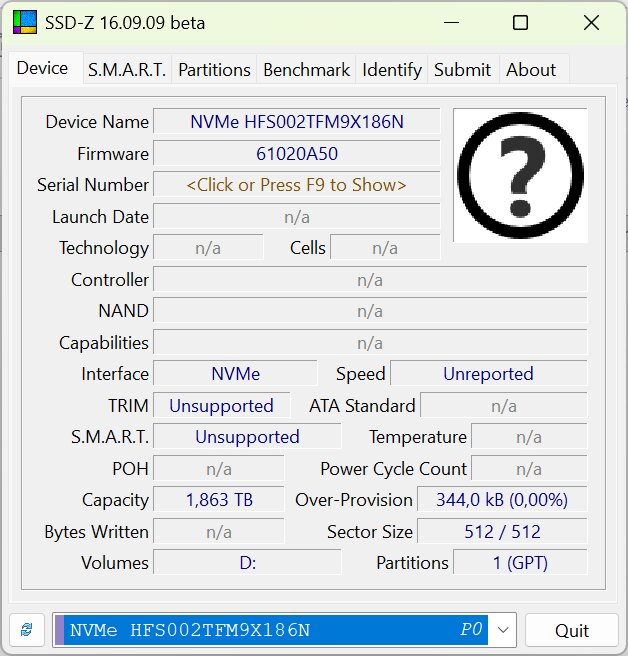Click the SSD-Z app icon in title bar
Image resolution: width=628 pixels, height=656 pixels.
[x=24, y=23]
